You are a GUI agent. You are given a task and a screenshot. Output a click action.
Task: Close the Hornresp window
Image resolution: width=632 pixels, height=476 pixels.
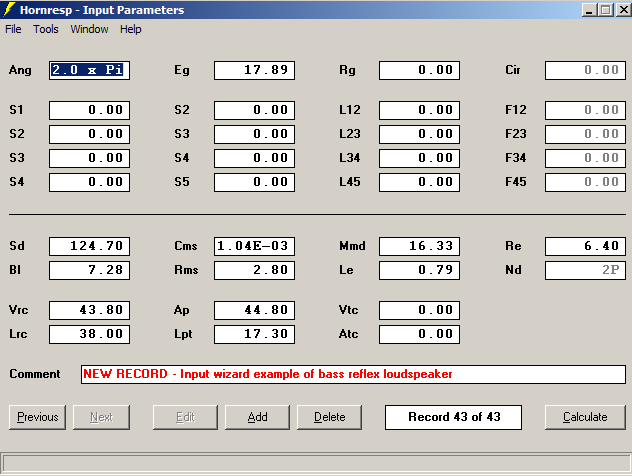623,10
